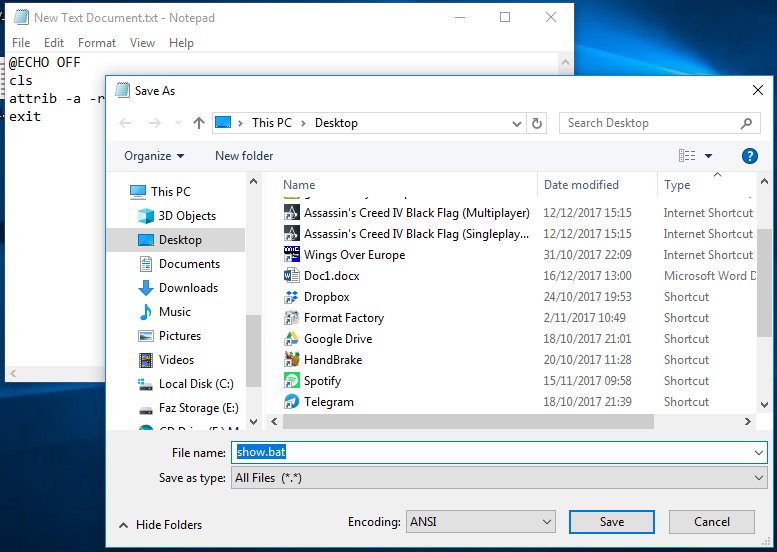Refresh the Desktop folder view

538,123
